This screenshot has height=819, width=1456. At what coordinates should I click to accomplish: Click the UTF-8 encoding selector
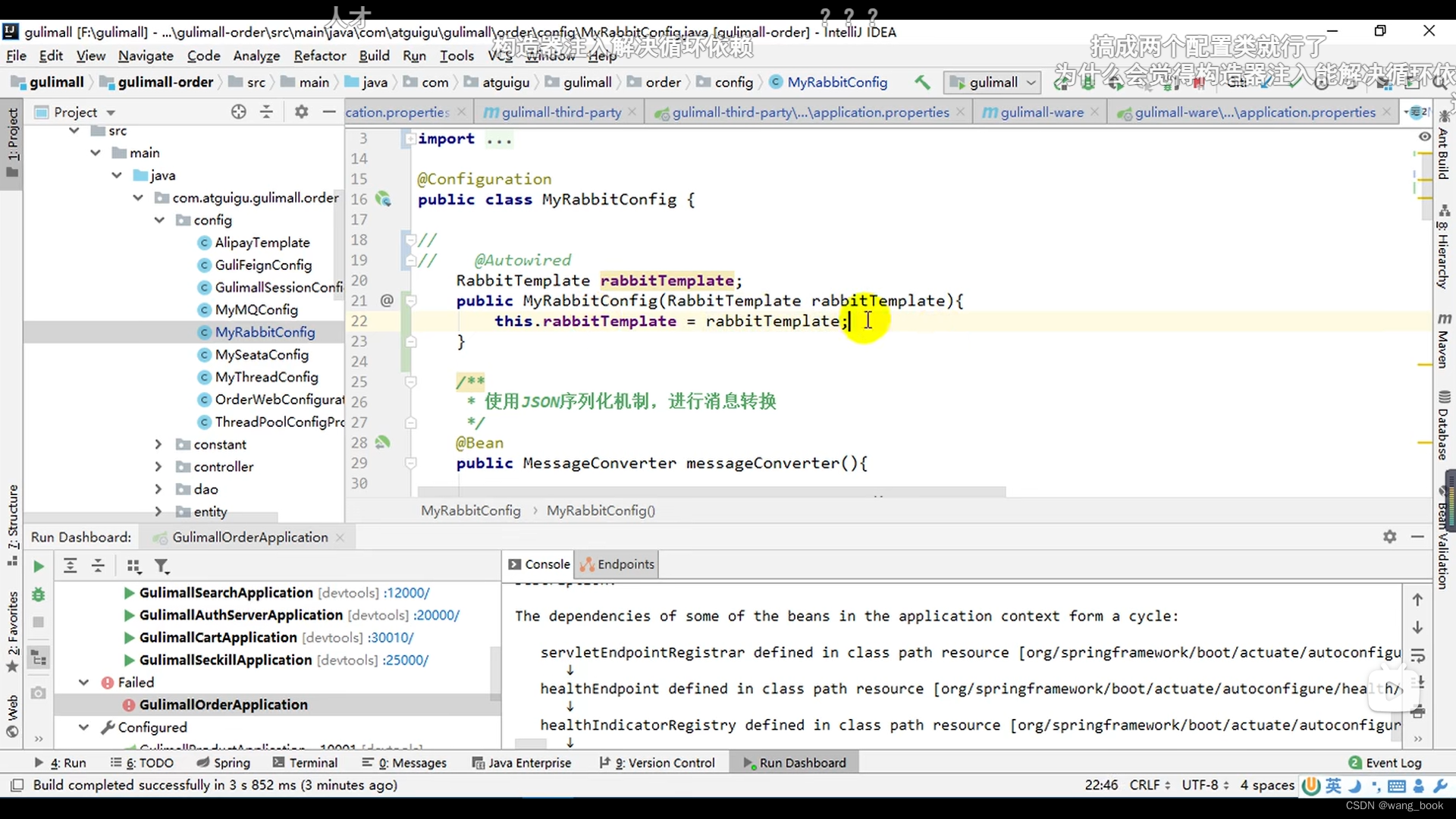click(x=1205, y=785)
